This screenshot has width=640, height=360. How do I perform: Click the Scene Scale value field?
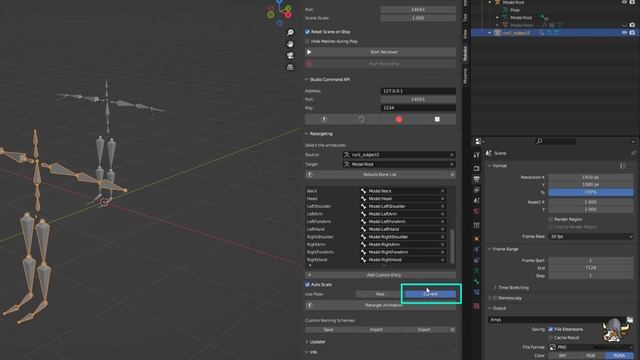418,18
